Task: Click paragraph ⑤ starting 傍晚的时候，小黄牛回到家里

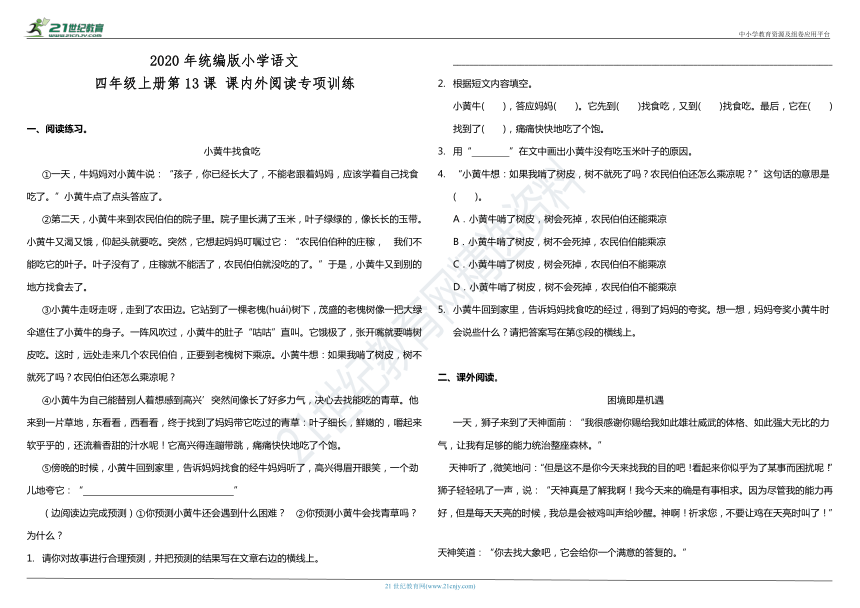Action: (224, 479)
